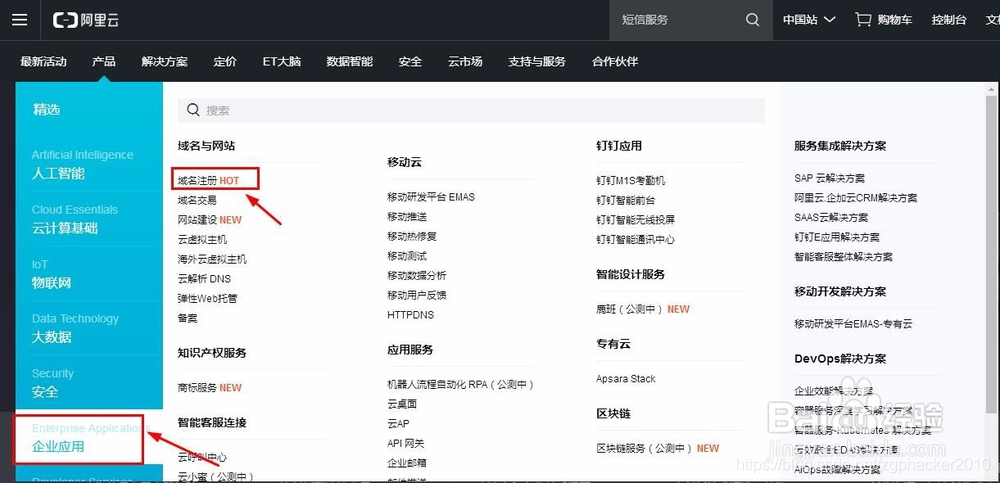
Task: Open SAAS云解决方案 link
Action: click(831, 218)
